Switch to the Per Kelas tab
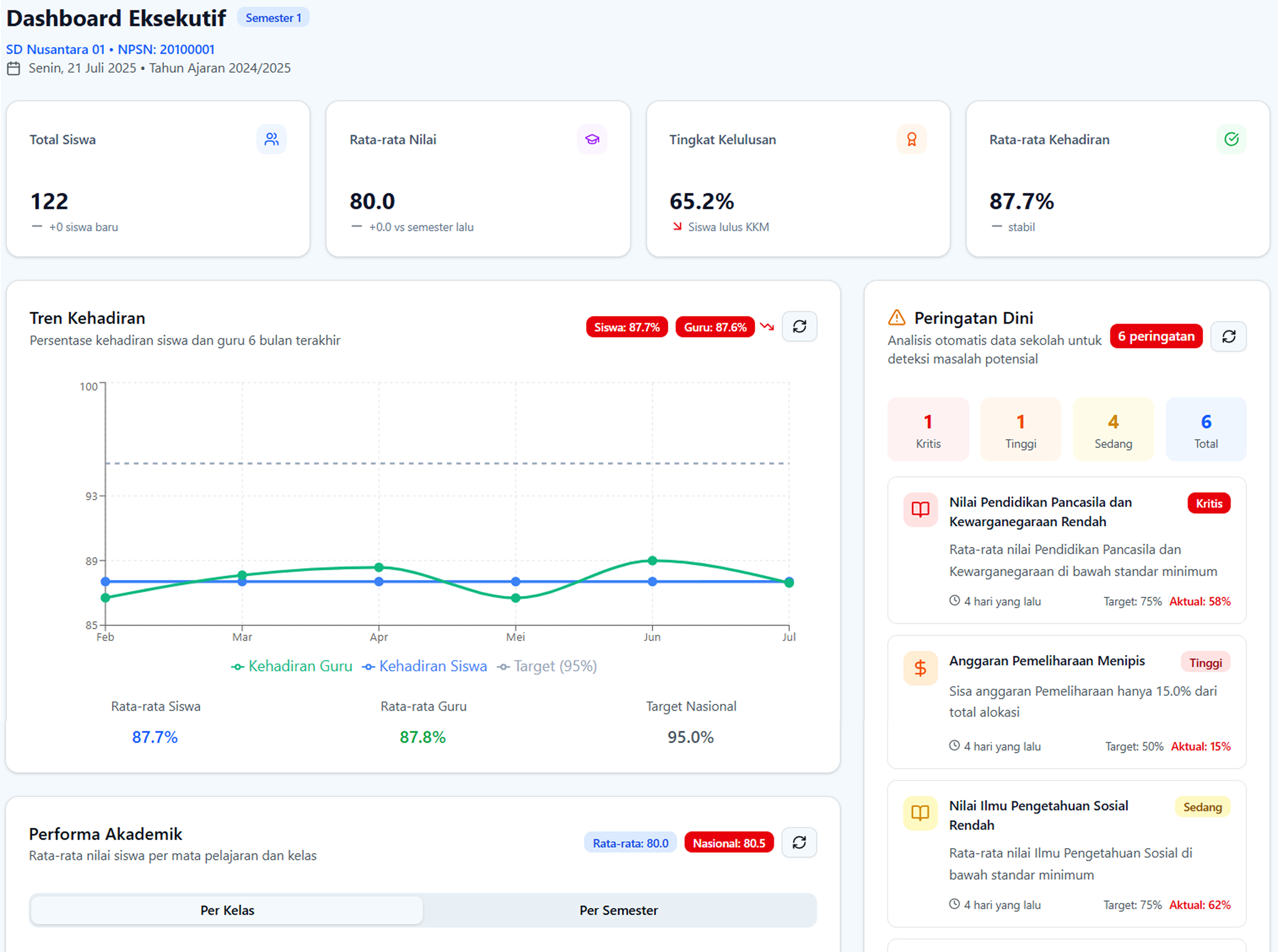The width and height of the screenshot is (1278, 952). (x=227, y=910)
